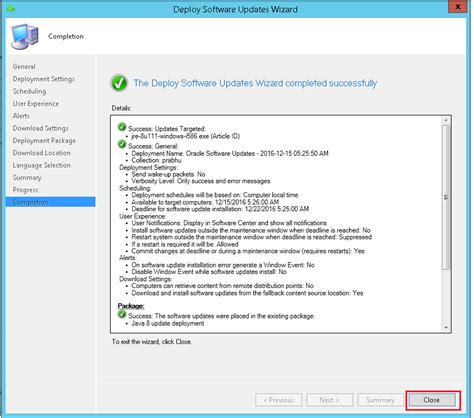
Task: Go to the Scheduling step
Action: click(x=29, y=91)
